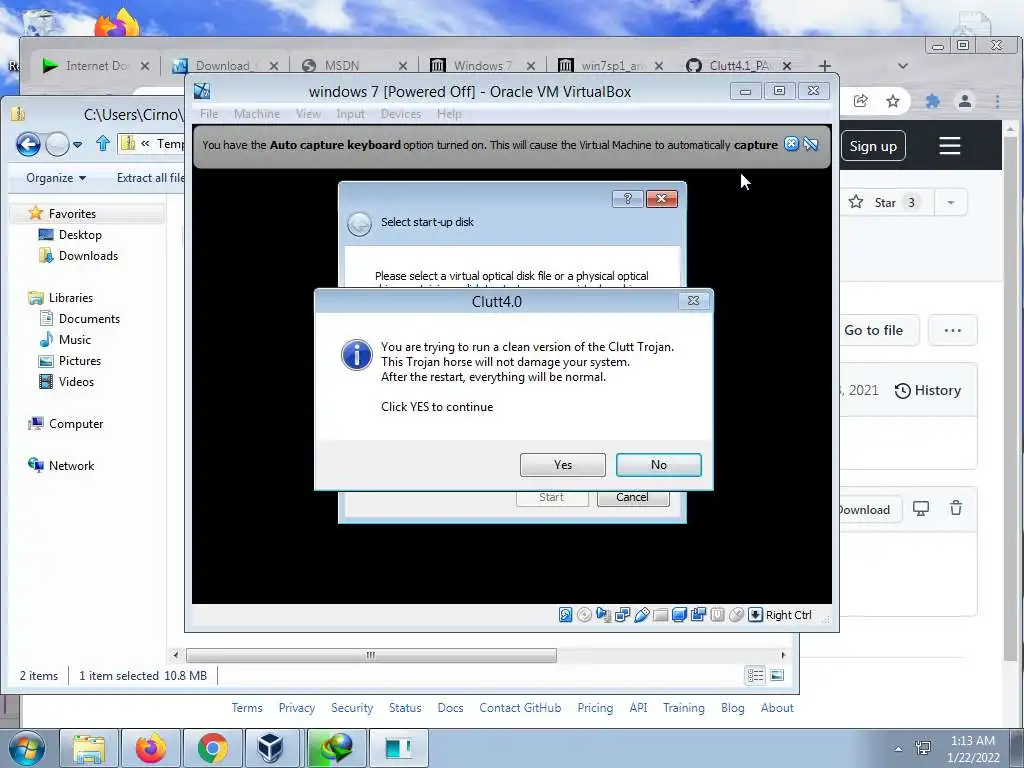Open browser extensions puzzle icon

click(x=933, y=101)
